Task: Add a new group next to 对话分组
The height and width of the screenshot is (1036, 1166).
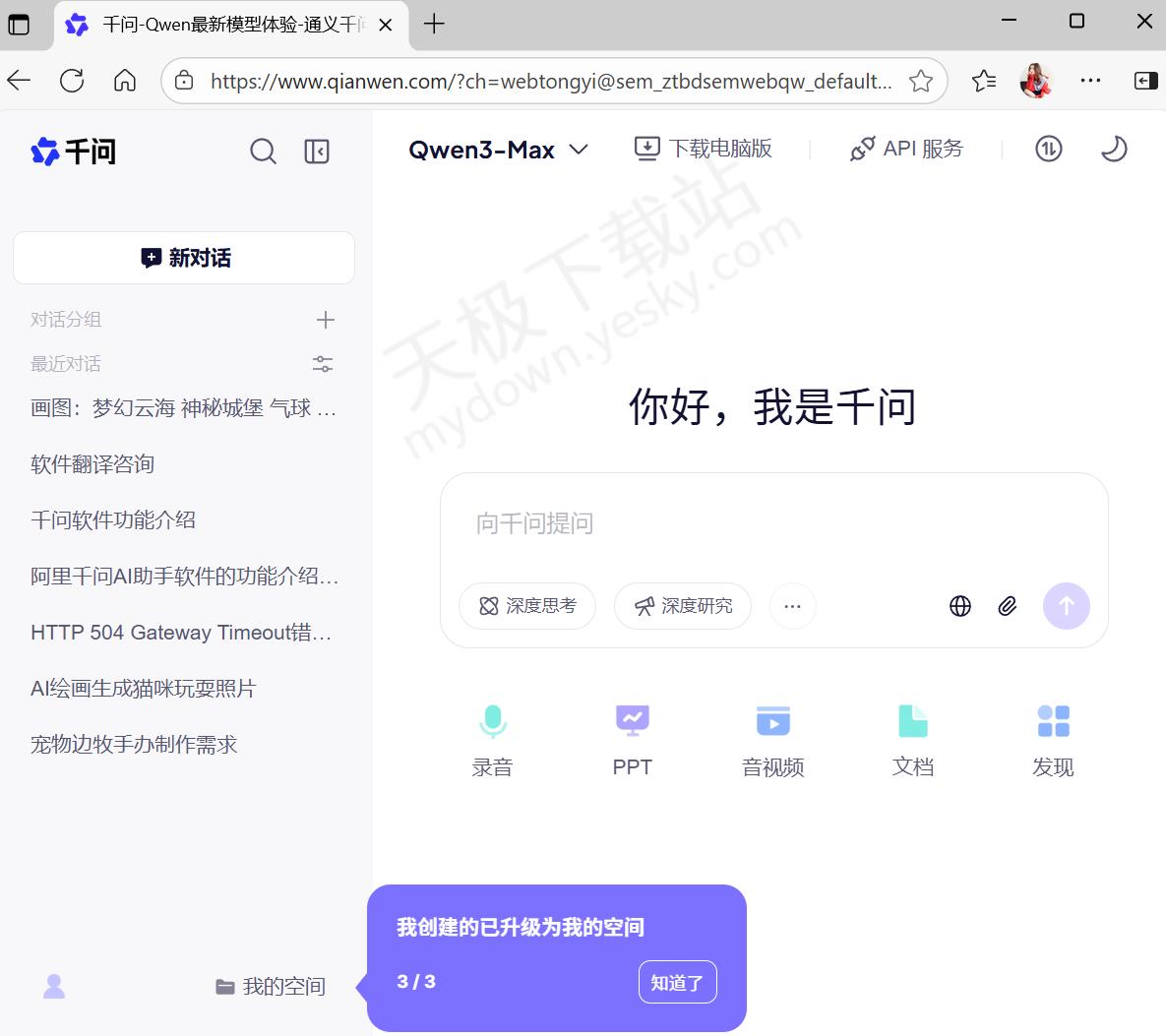Action: (x=326, y=320)
